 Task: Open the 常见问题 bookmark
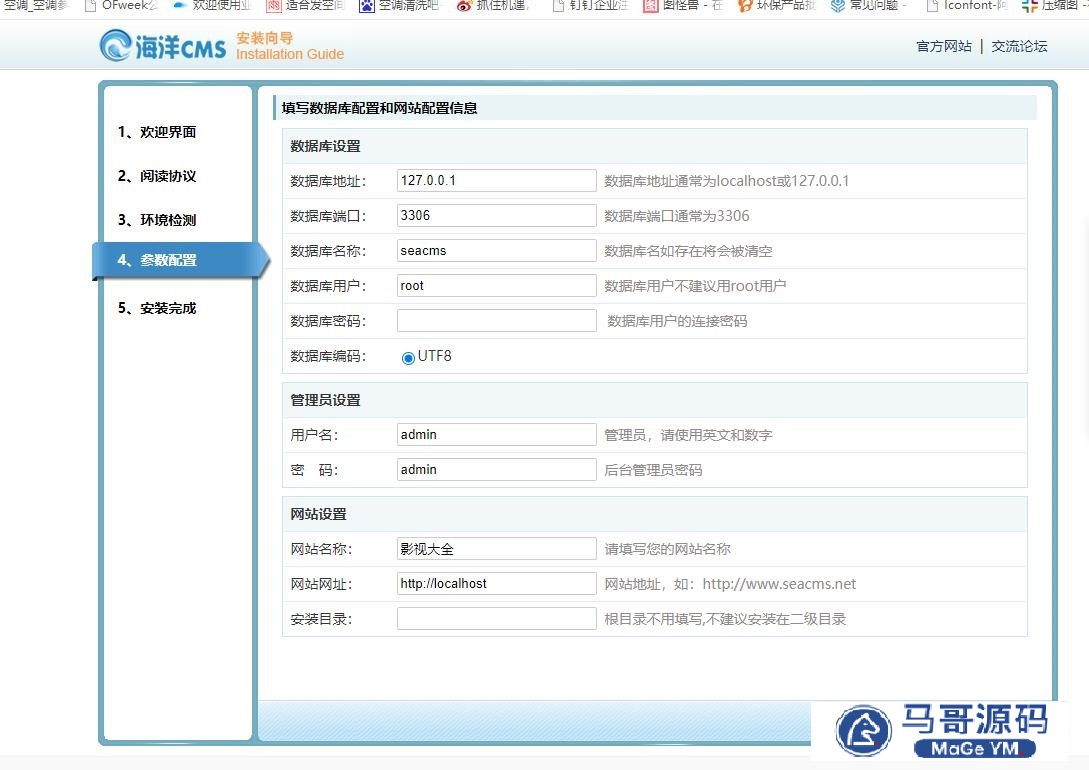[869, 6]
